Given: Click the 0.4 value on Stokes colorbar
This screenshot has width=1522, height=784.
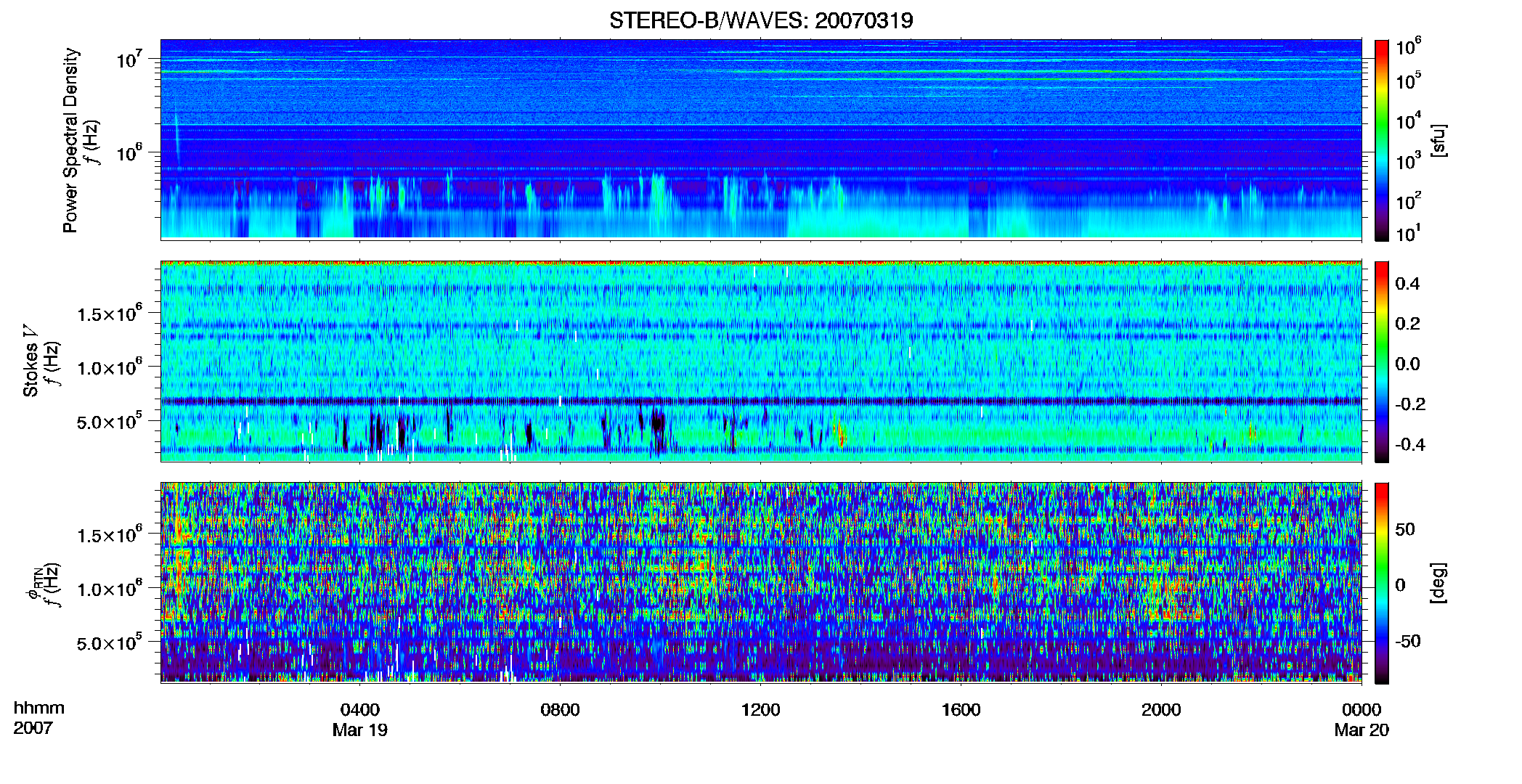Looking at the screenshot, I should 1407,284.
